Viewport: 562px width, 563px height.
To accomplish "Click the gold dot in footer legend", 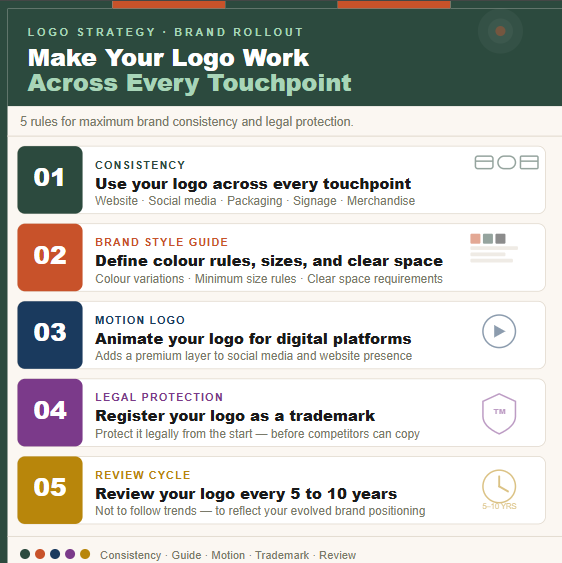I will click(85, 554).
